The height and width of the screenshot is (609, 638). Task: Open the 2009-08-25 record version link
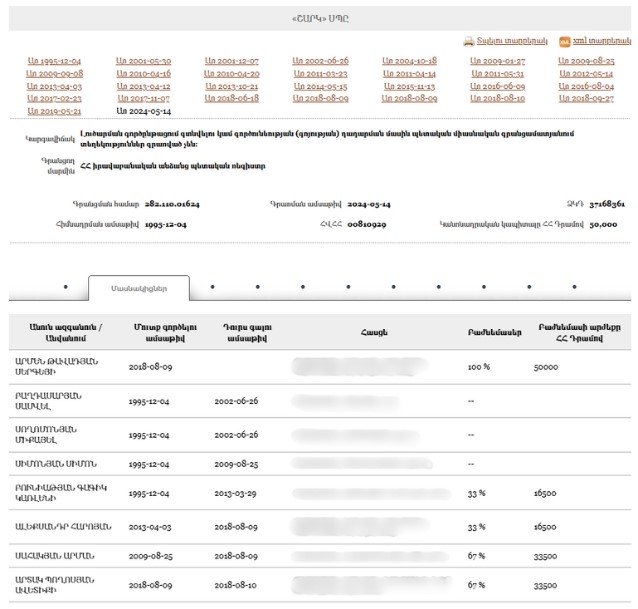click(x=586, y=61)
